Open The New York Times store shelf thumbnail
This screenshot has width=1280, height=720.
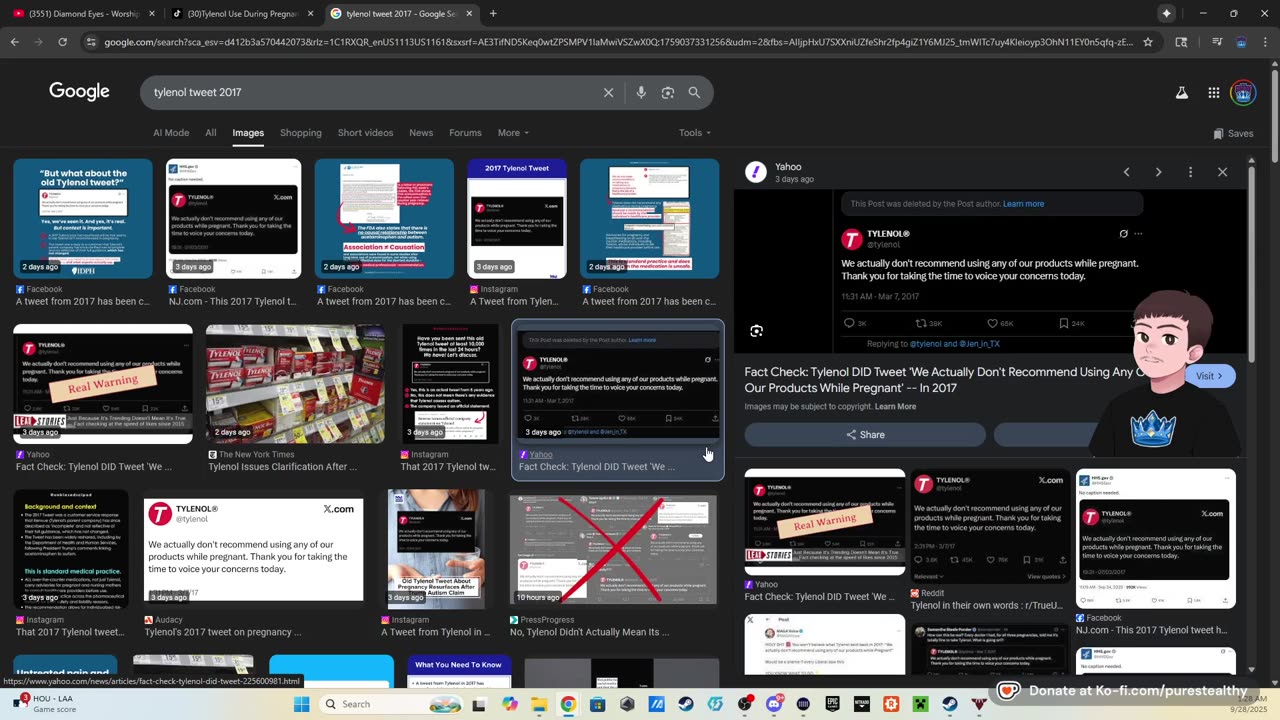[295, 384]
